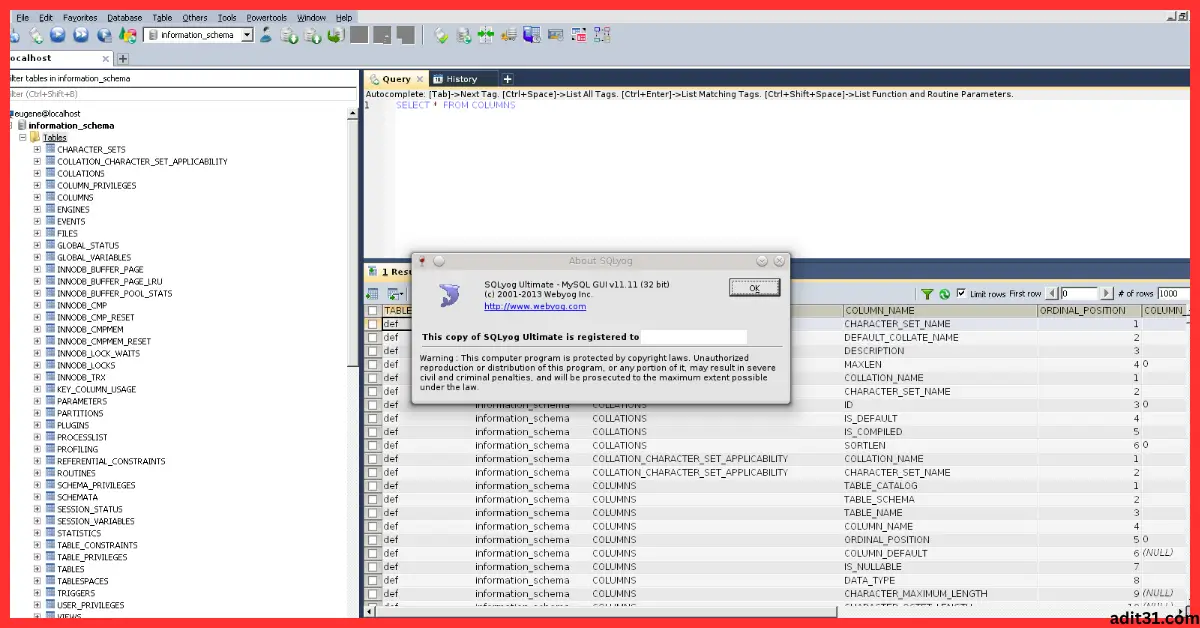Expand the COLUMNS table node
This screenshot has height=628, width=1200.
pyautogui.click(x=37, y=197)
